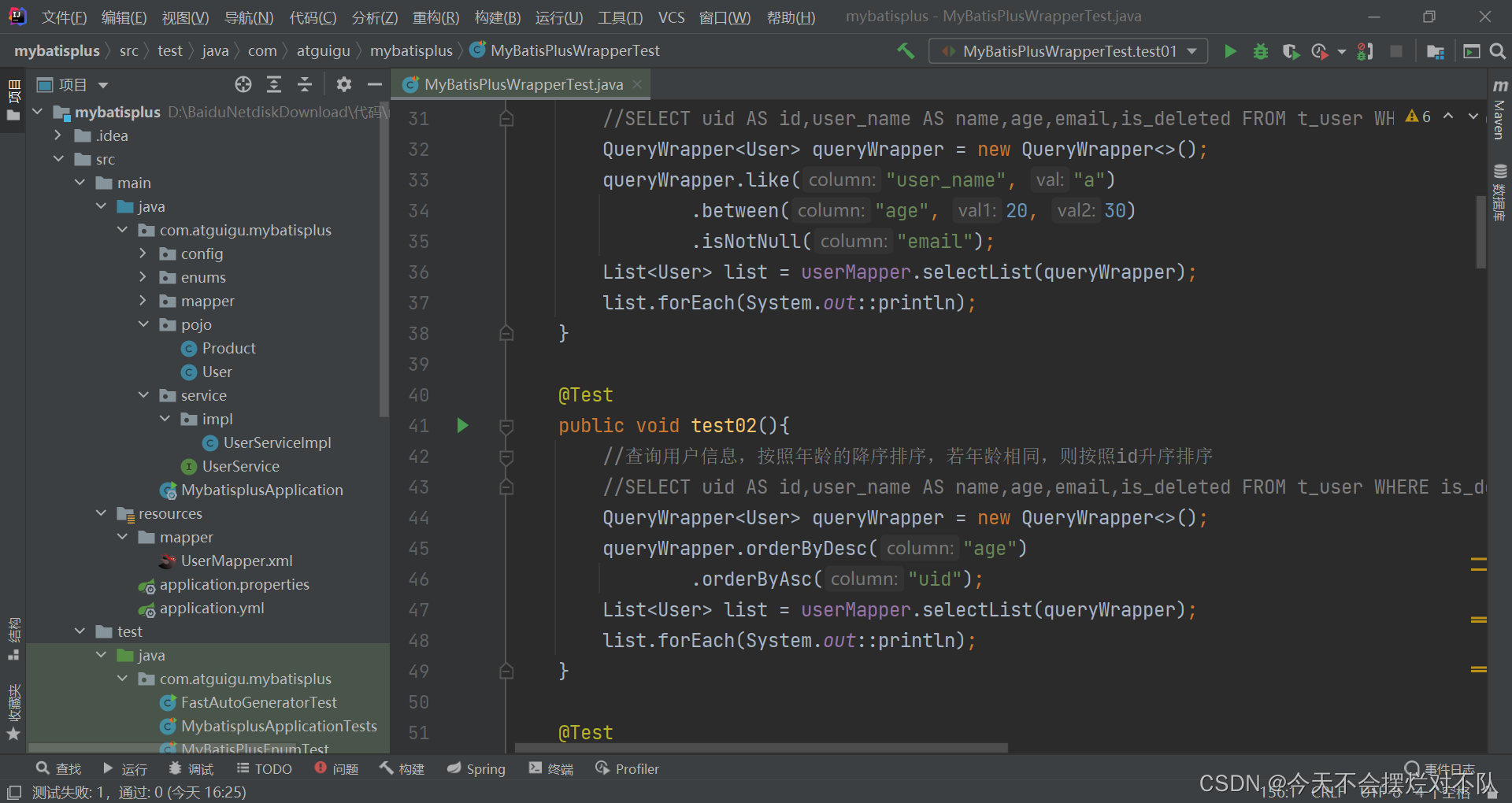This screenshot has width=1512, height=803.
Task: Open the 问题 problems tool window
Action: coord(336,769)
